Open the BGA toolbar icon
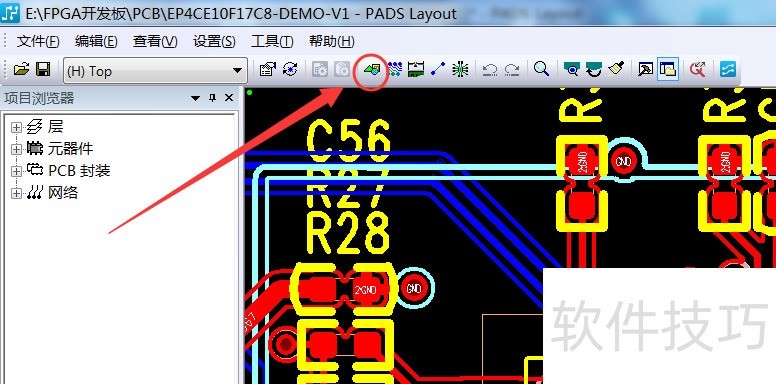The height and width of the screenshot is (384, 776). click(460, 69)
